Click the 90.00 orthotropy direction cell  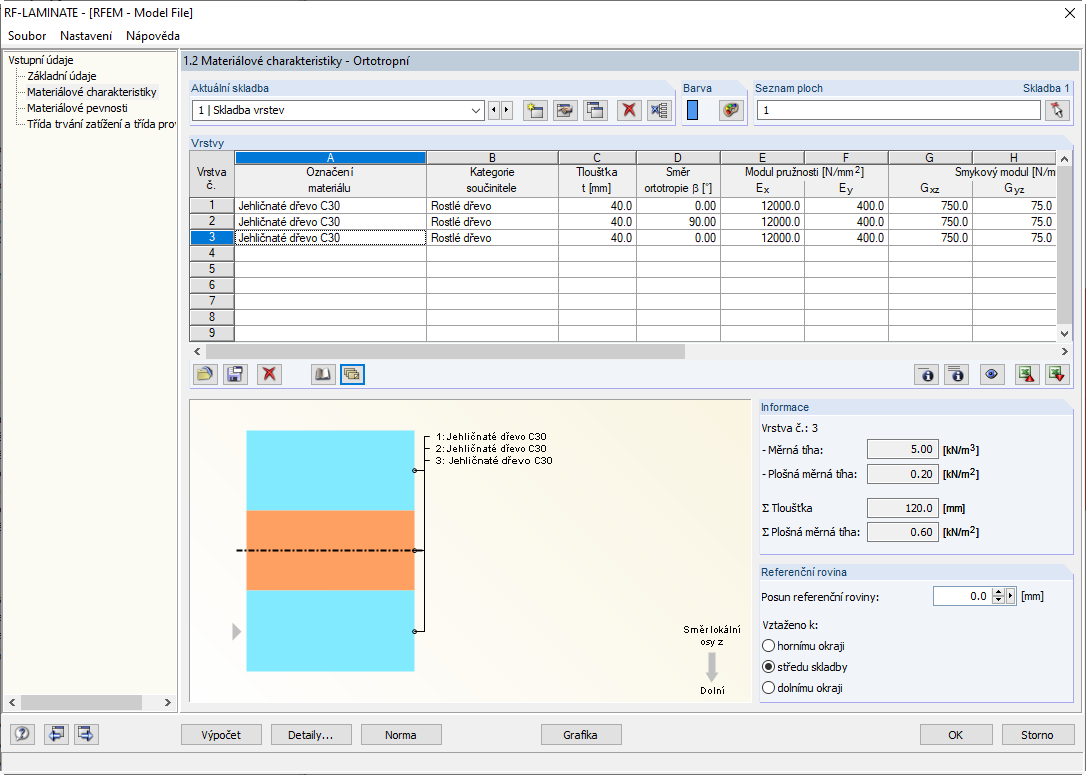(678, 222)
